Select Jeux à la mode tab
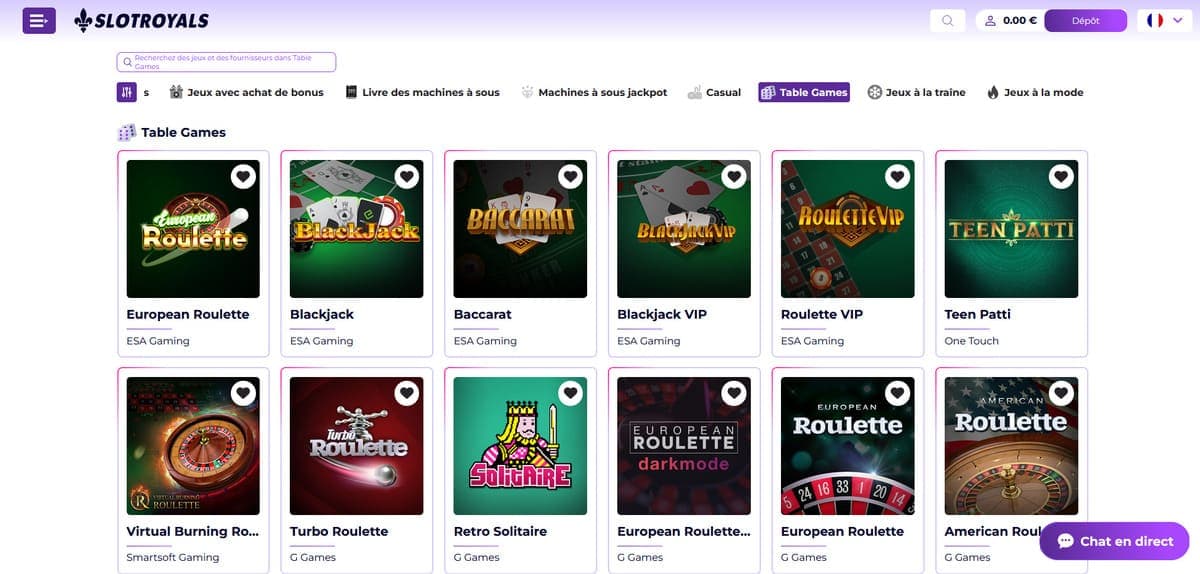 [x=1034, y=92]
